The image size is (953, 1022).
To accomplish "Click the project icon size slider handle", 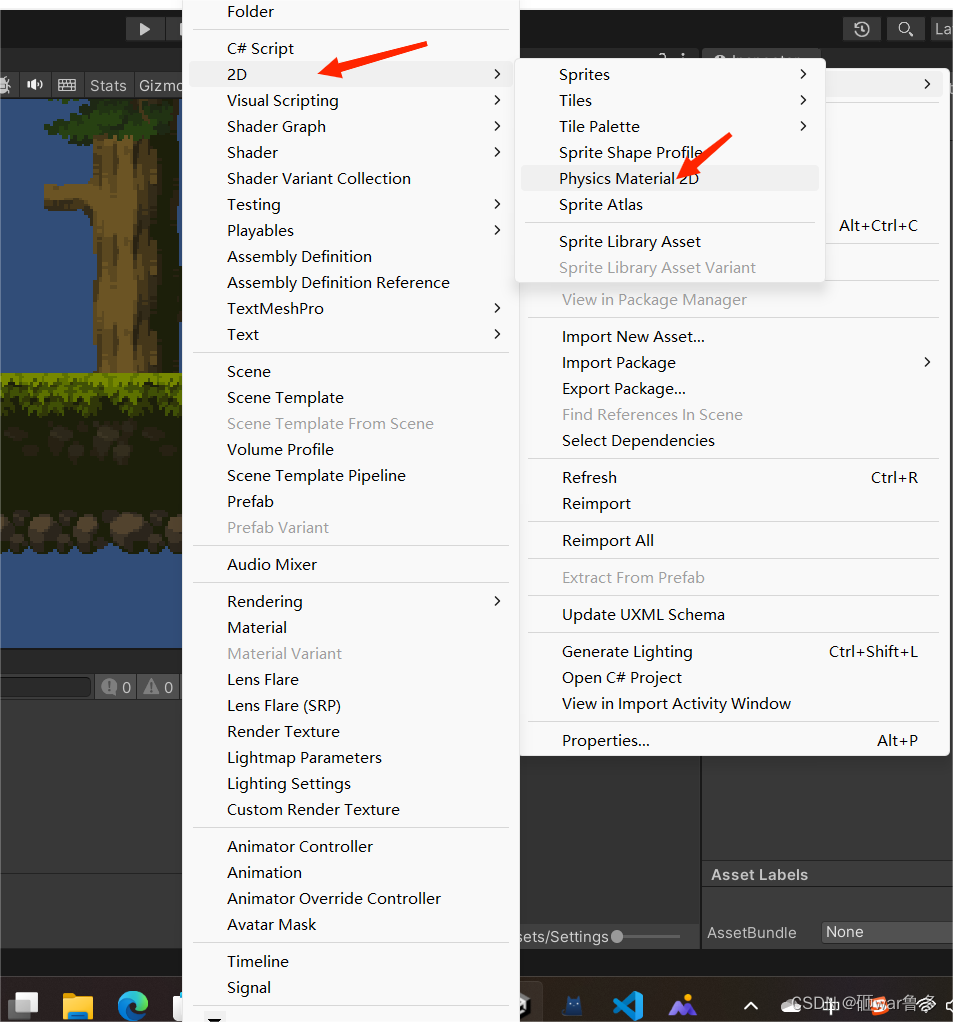I will [x=617, y=937].
